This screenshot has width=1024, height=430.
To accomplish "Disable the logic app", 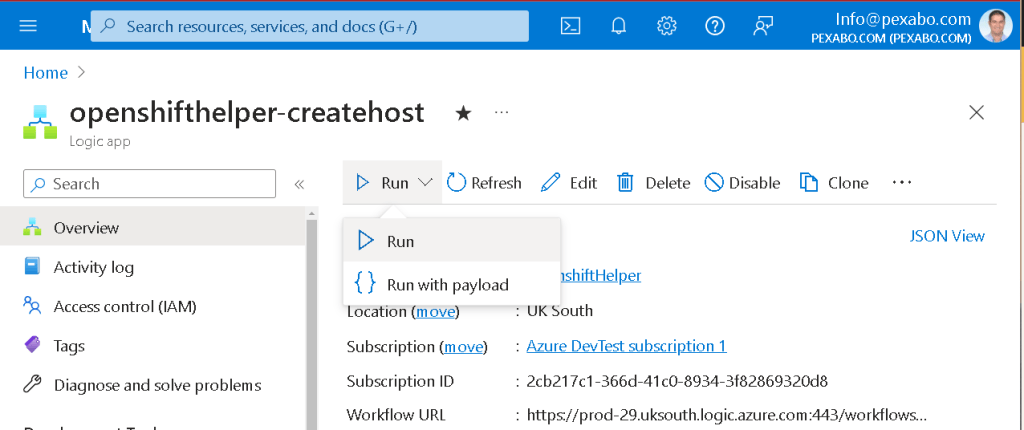I will [x=743, y=183].
